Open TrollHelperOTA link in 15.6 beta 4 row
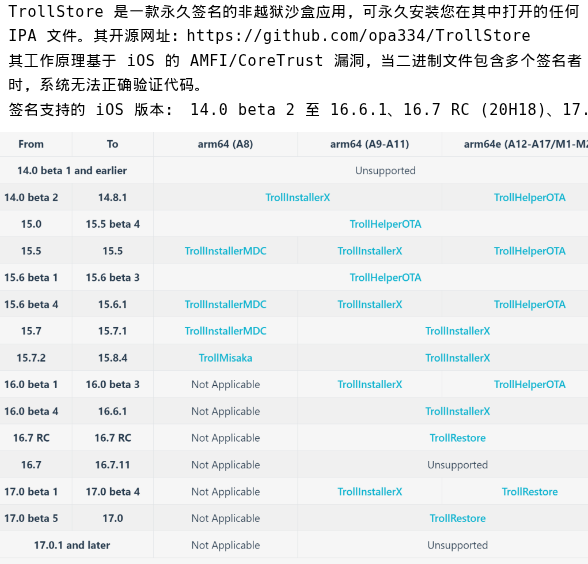Image resolution: width=588 pixels, height=564 pixels. pos(530,304)
